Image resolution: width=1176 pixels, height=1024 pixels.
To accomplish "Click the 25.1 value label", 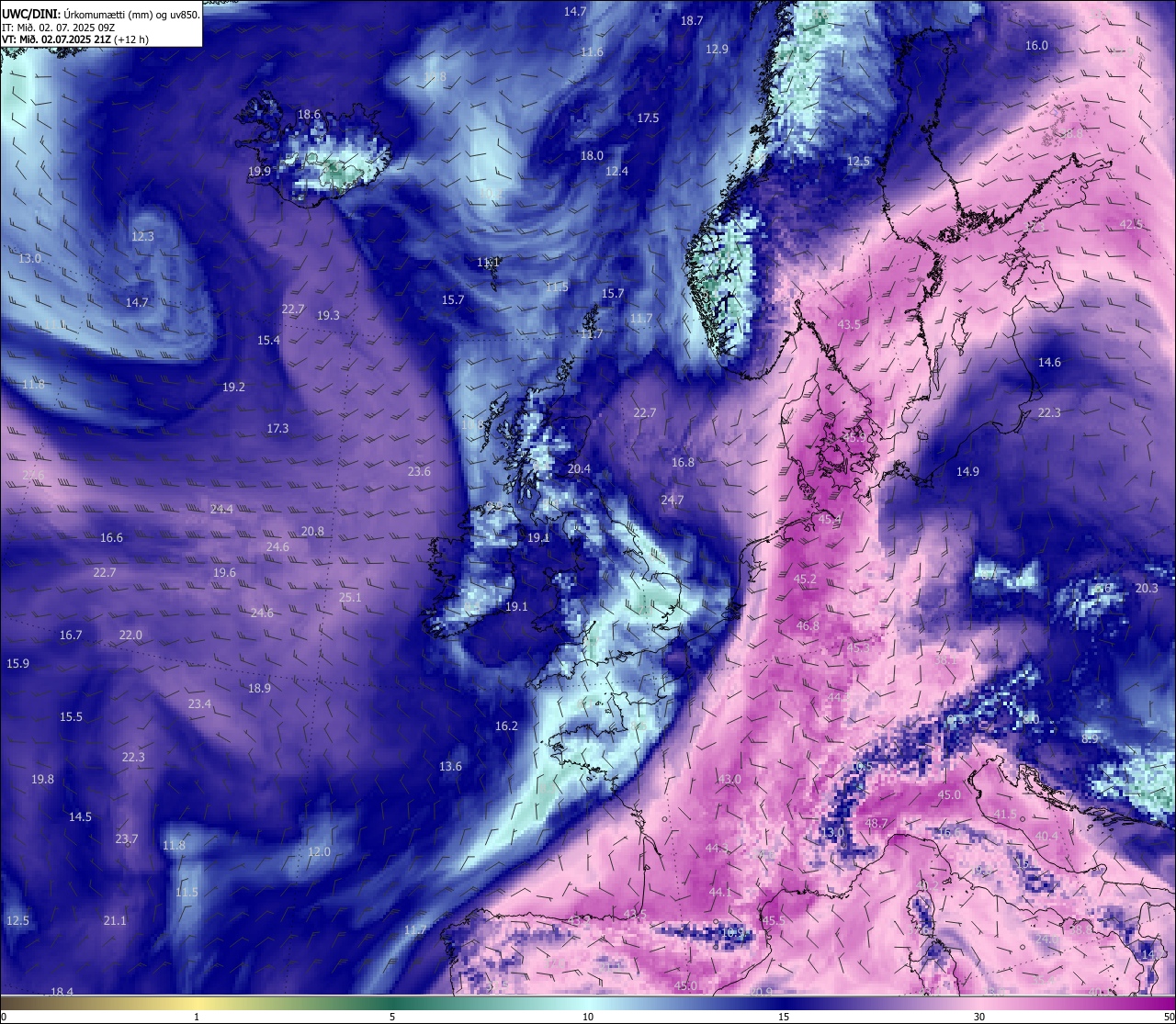I will pyautogui.click(x=350, y=598).
